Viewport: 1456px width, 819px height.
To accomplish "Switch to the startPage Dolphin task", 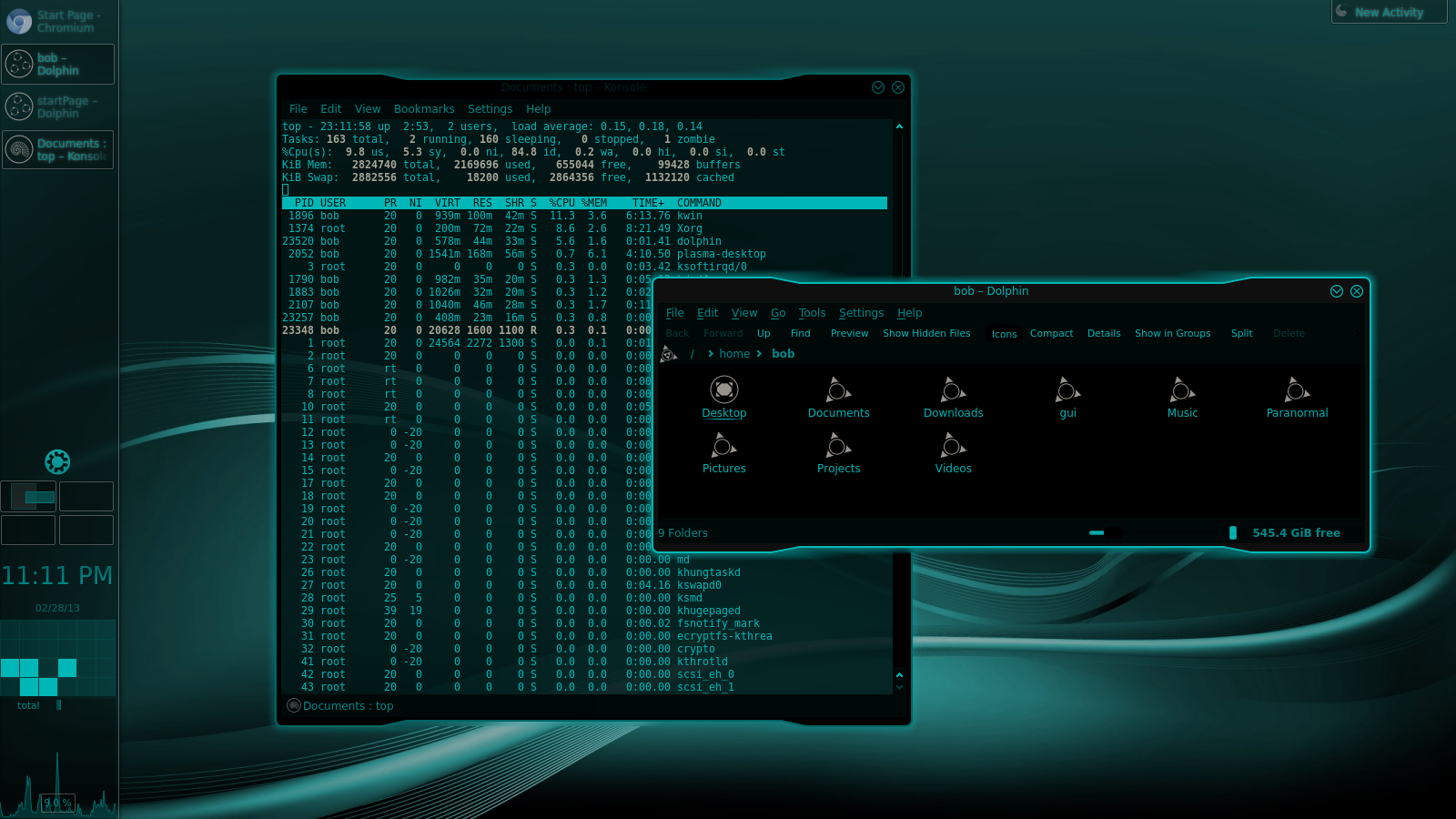I will click(58, 106).
